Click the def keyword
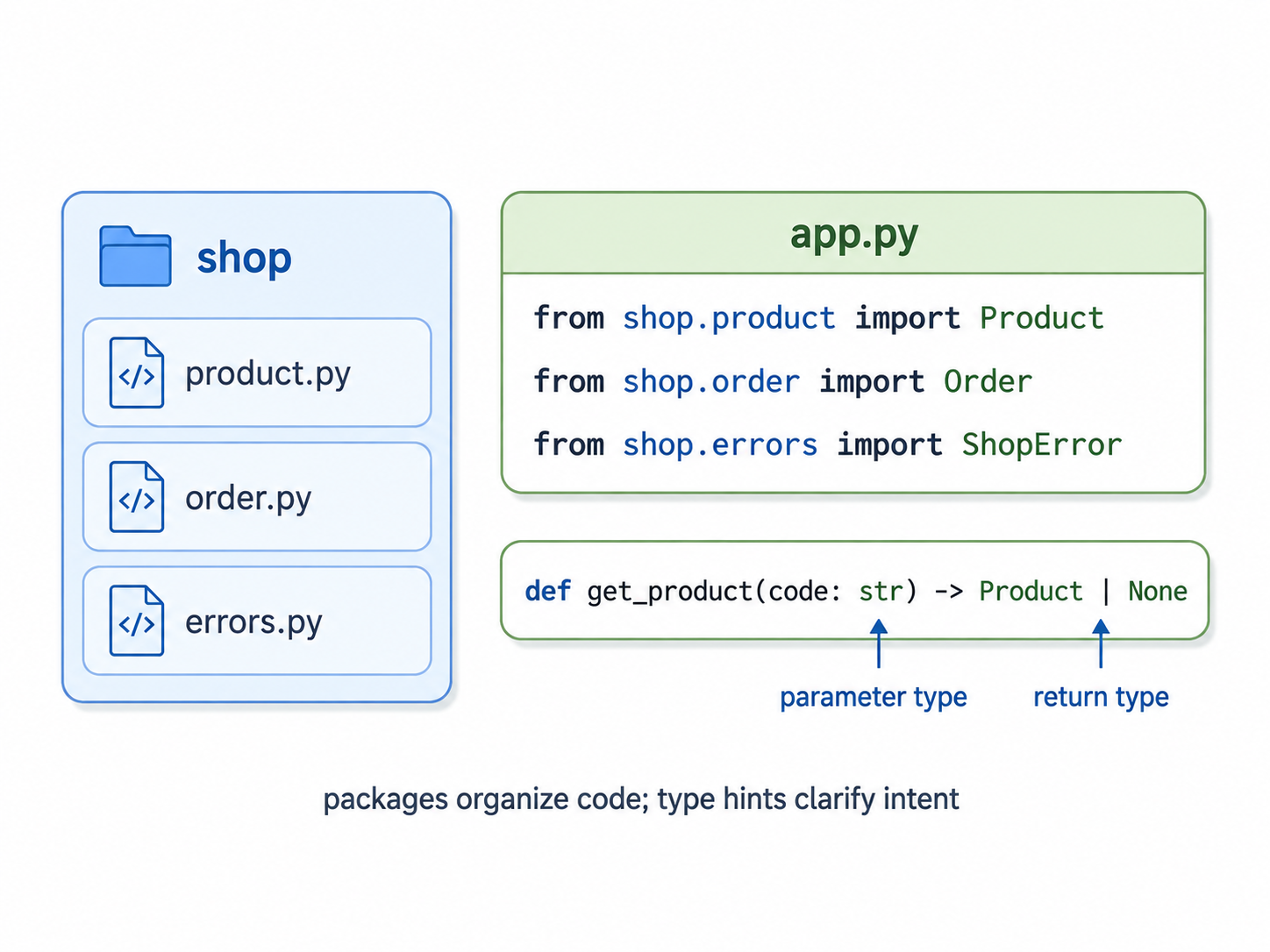Image resolution: width=1270 pixels, height=952 pixels. coord(547,591)
